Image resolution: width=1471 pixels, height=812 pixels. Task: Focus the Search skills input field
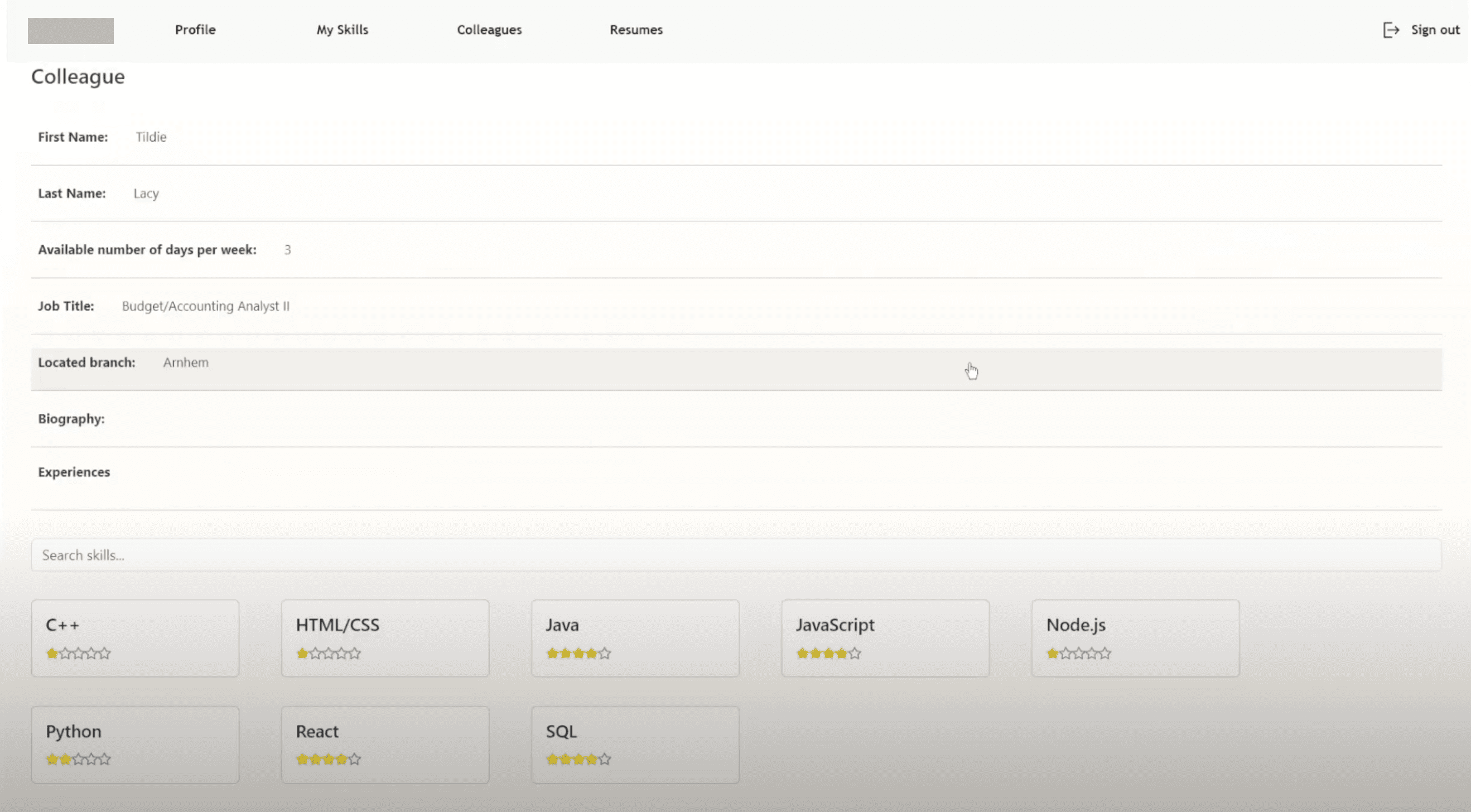735,555
